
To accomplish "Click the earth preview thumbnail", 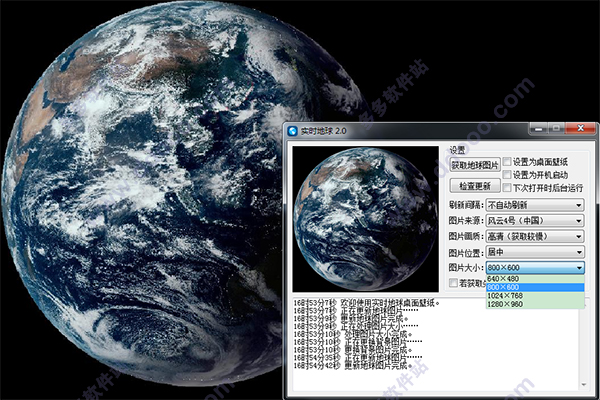I will click(x=366, y=219).
